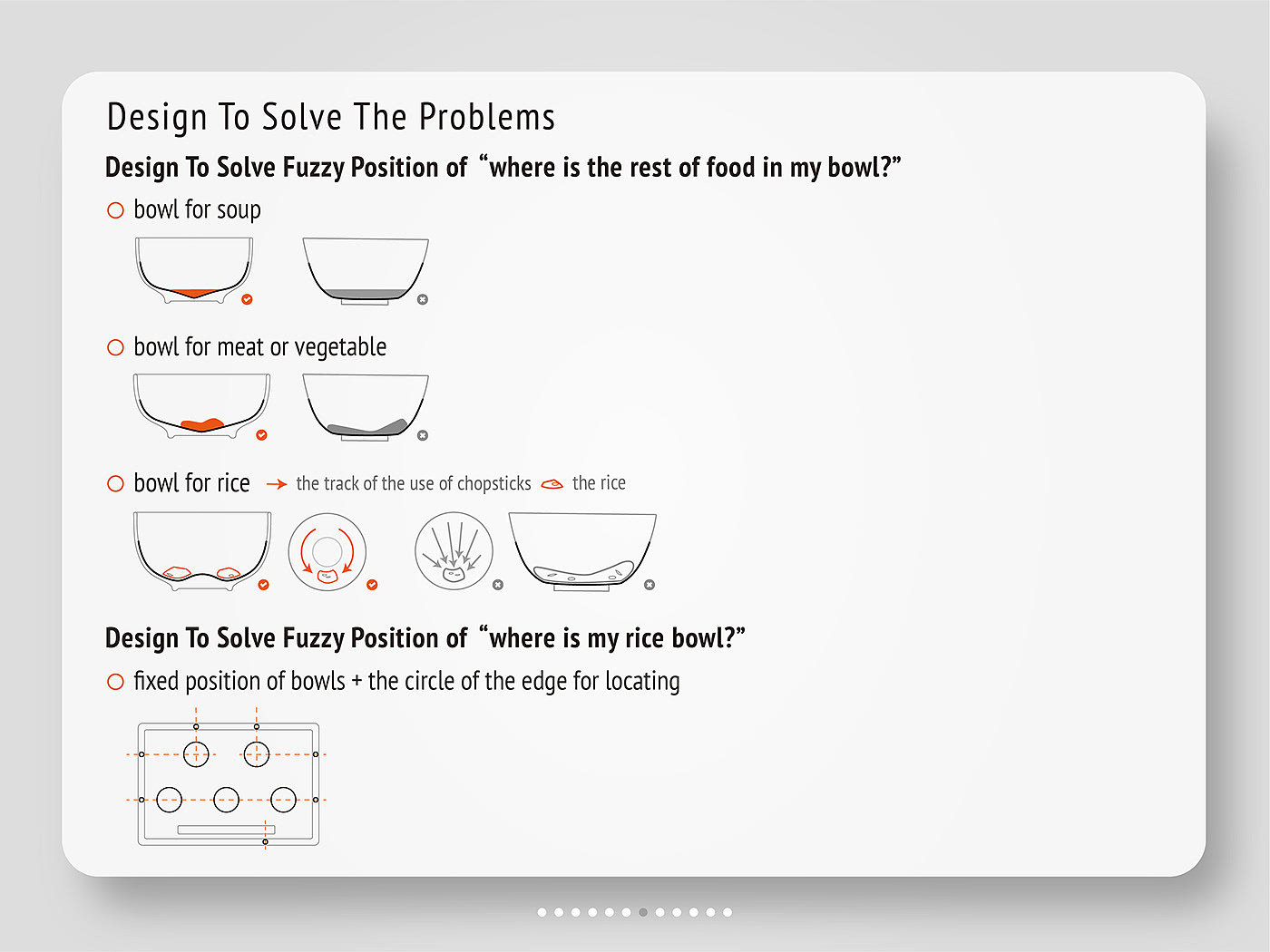The image size is (1270, 952).
Task: Click the gray X beside the flat soup bowl
Action: click(x=423, y=299)
